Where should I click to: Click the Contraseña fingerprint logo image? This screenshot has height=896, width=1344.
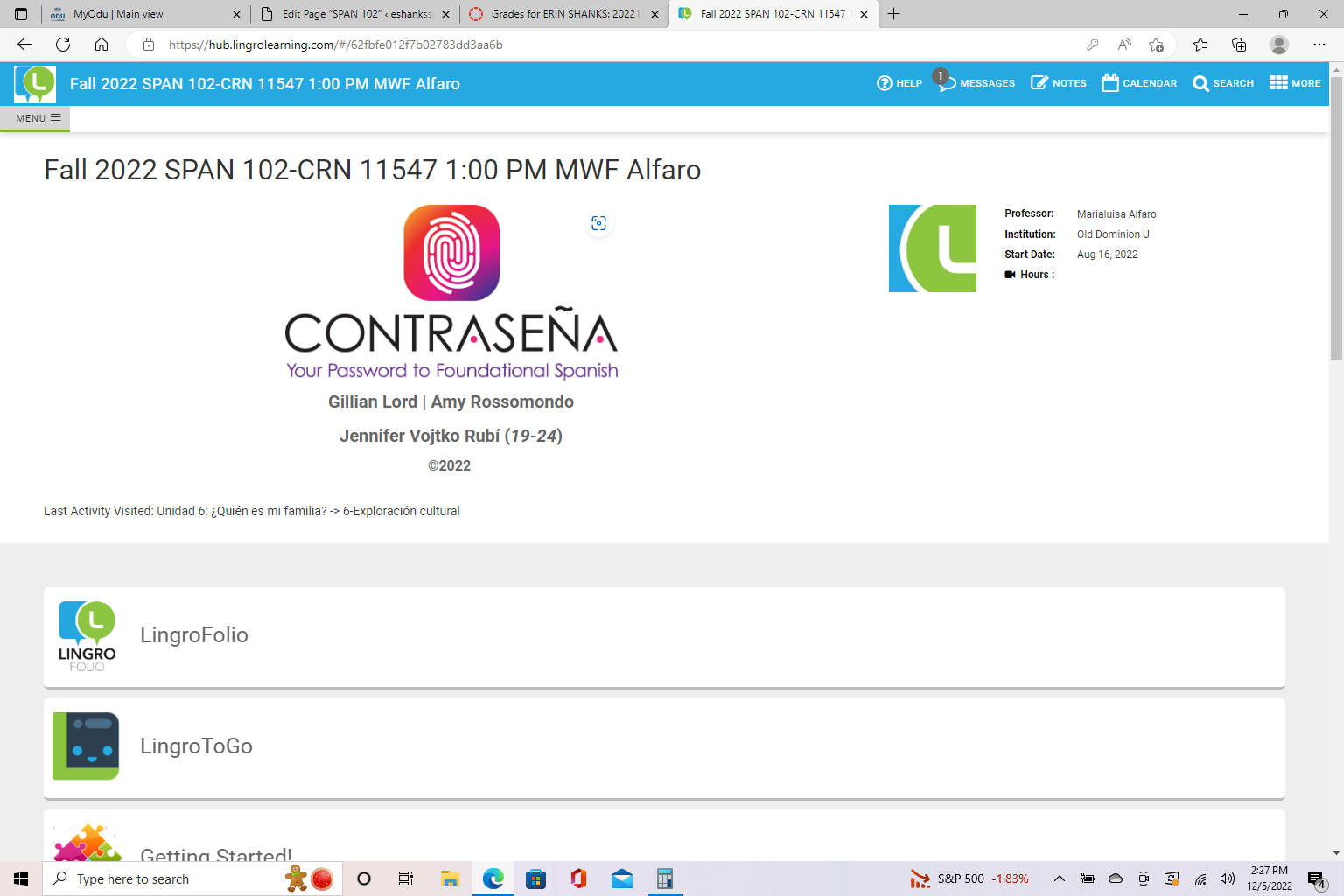[451, 253]
